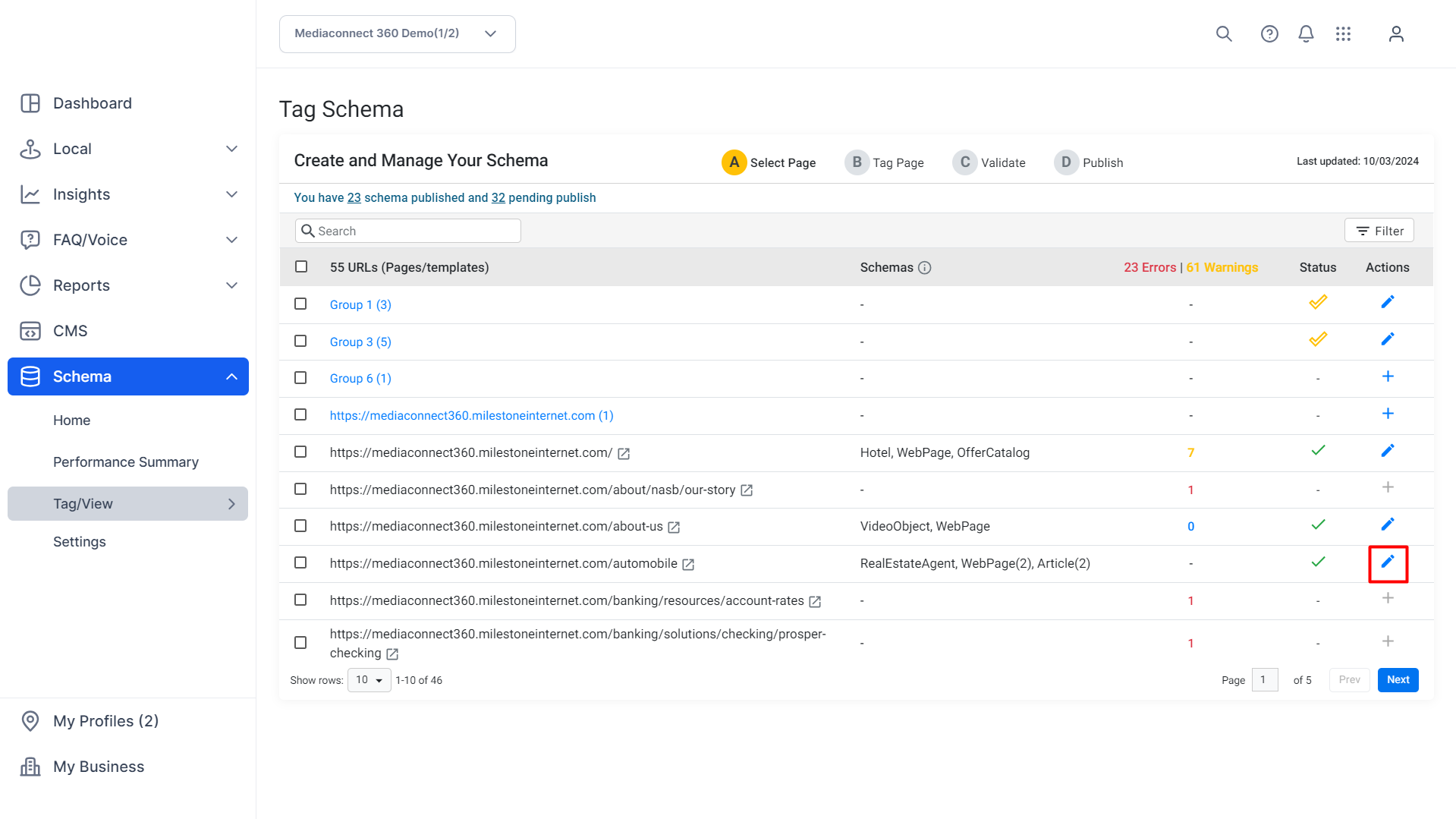Select the Tag Page step

[x=885, y=162]
